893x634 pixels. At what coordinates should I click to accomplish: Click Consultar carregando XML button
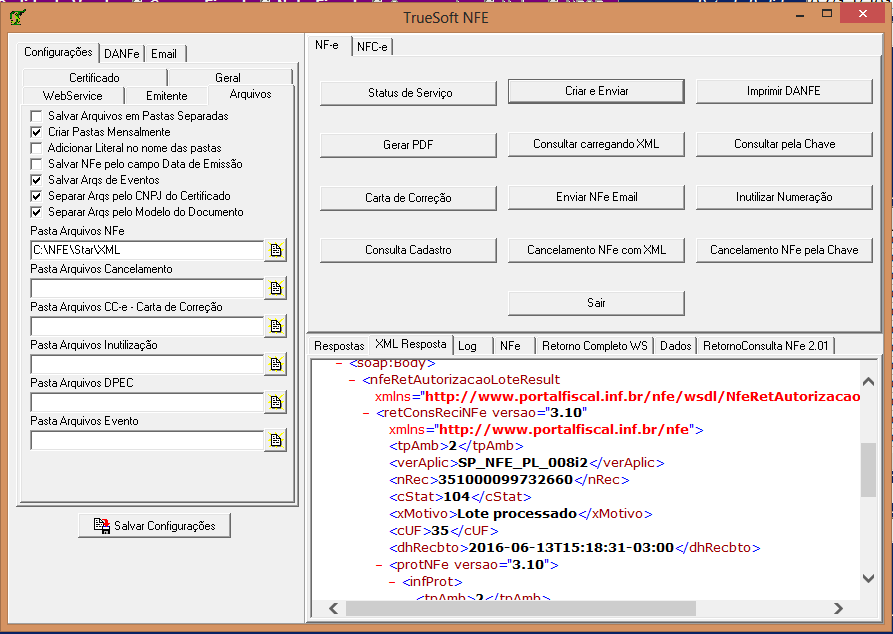pyautogui.click(x=596, y=144)
